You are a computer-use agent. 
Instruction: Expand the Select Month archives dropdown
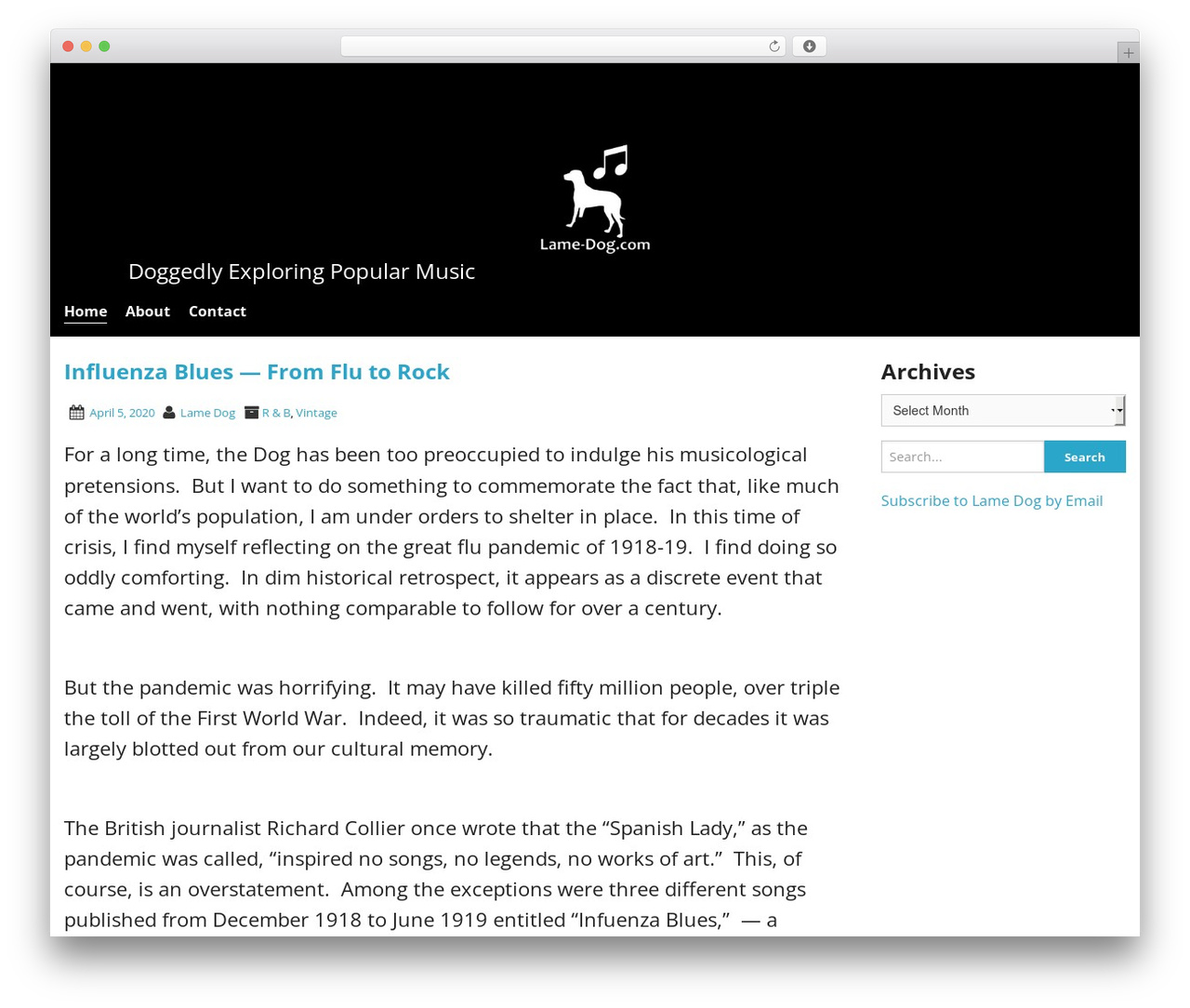point(1003,410)
